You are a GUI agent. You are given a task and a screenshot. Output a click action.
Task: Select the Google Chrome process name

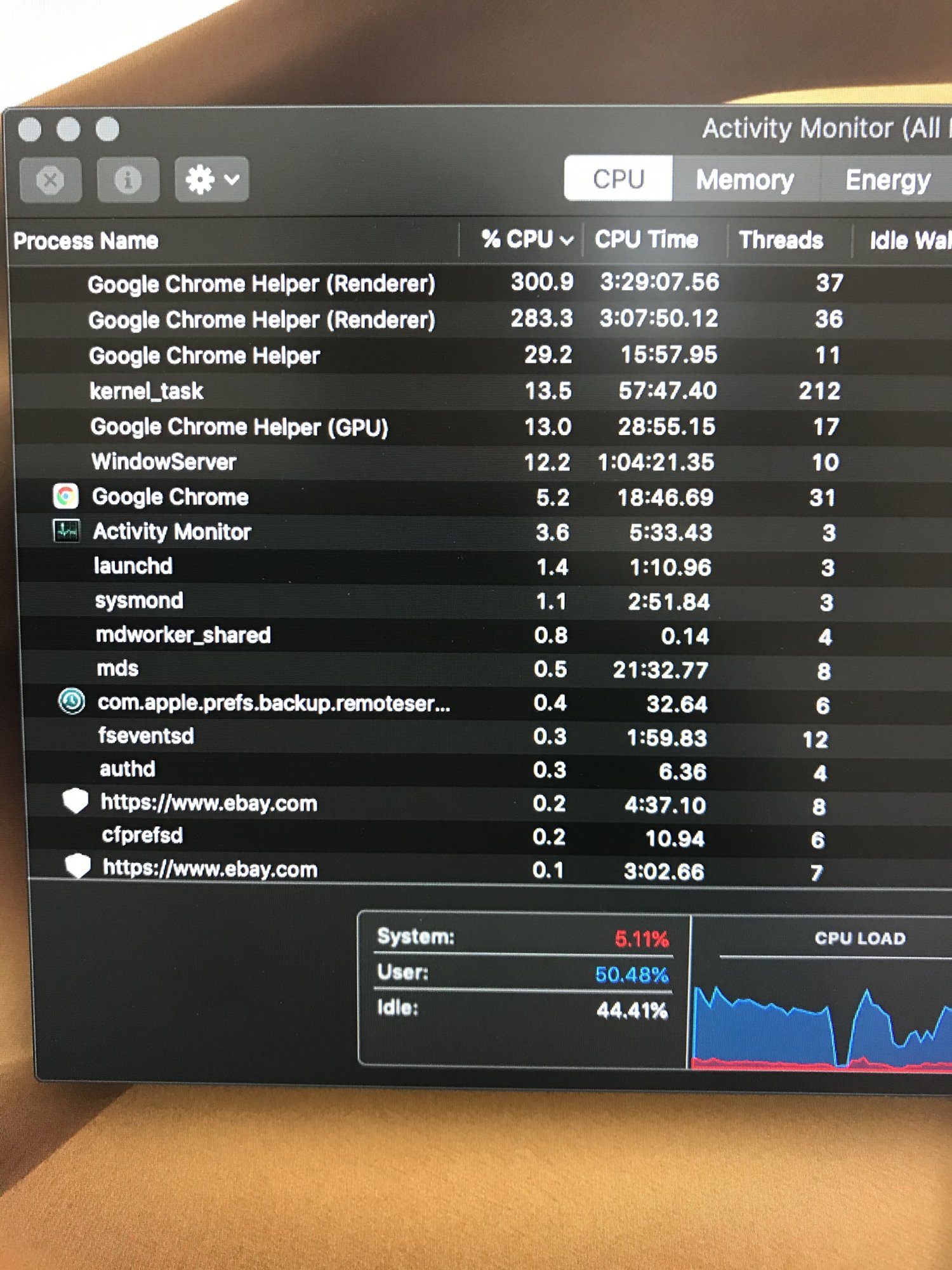click(170, 497)
